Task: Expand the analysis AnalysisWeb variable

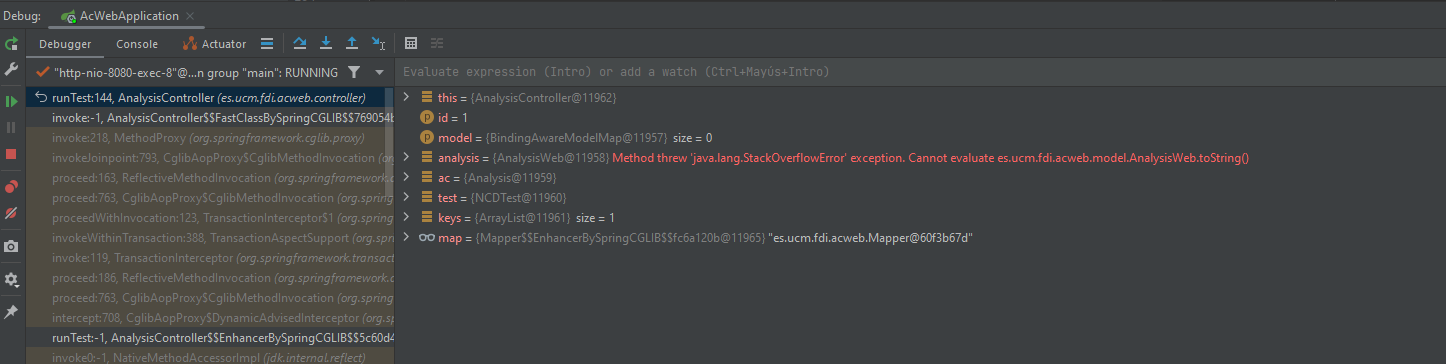Action: [406, 158]
